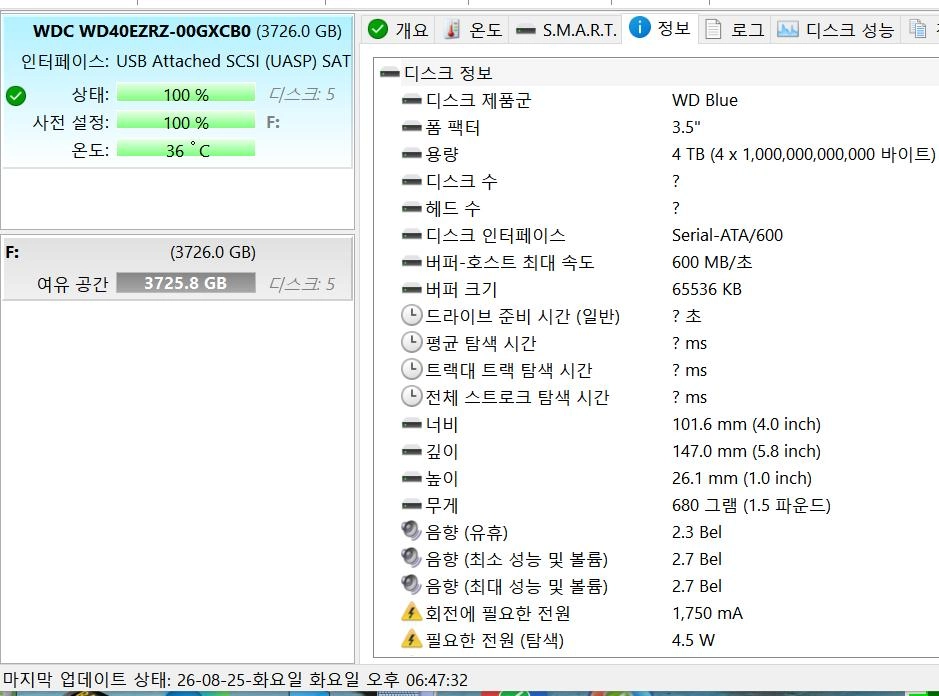
Task: Click the 101.6 mm (4.0 inch) width value
Action: 746,424
